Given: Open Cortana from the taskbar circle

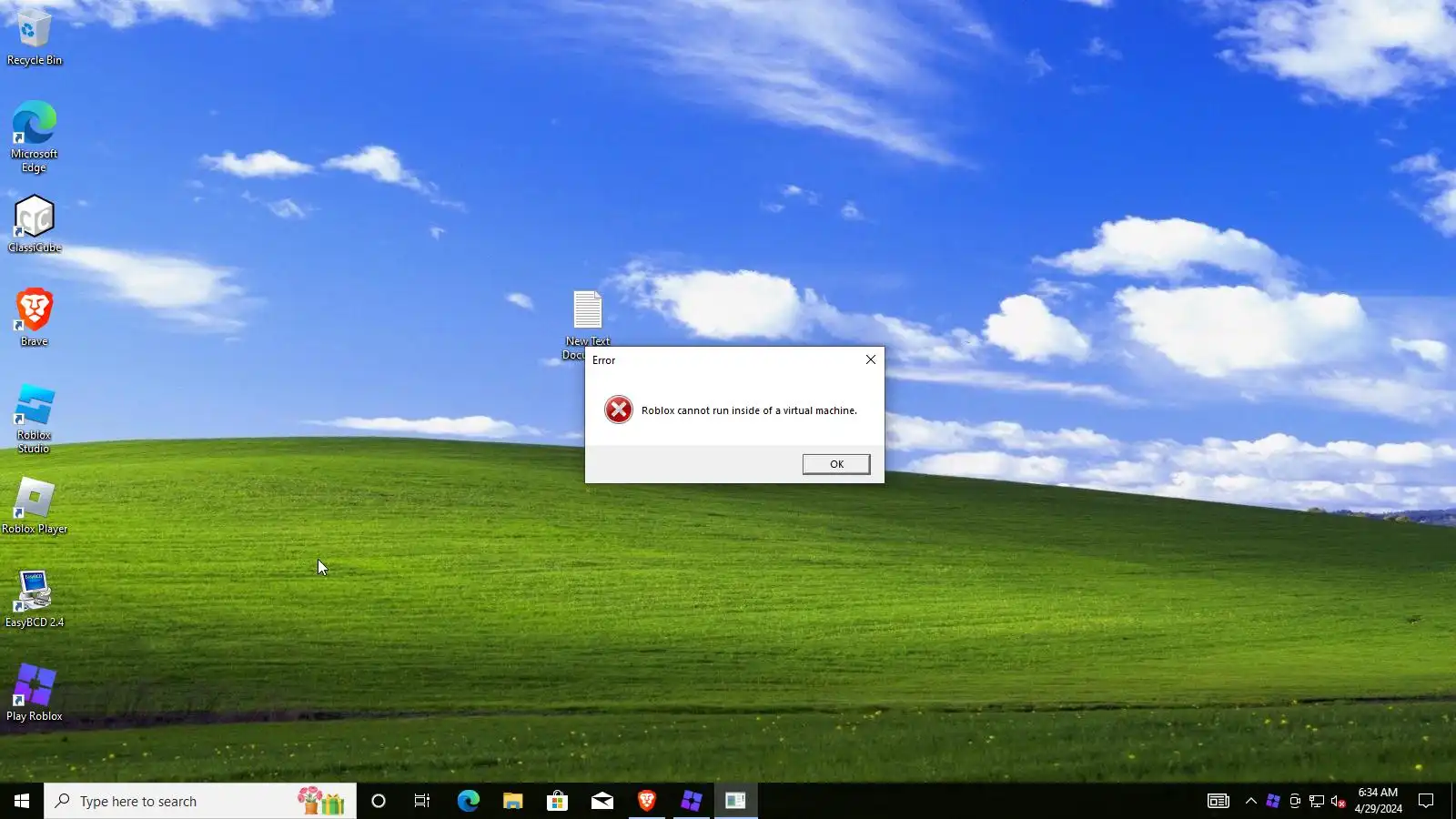Looking at the screenshot, I should [379, 801].
